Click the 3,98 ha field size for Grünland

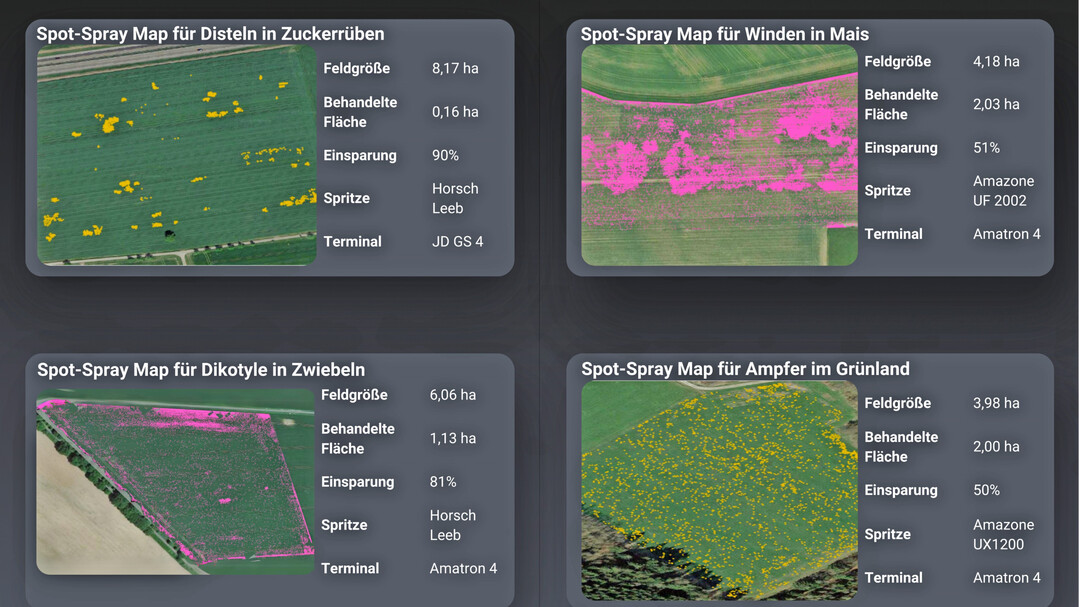[x=998, y=403]
